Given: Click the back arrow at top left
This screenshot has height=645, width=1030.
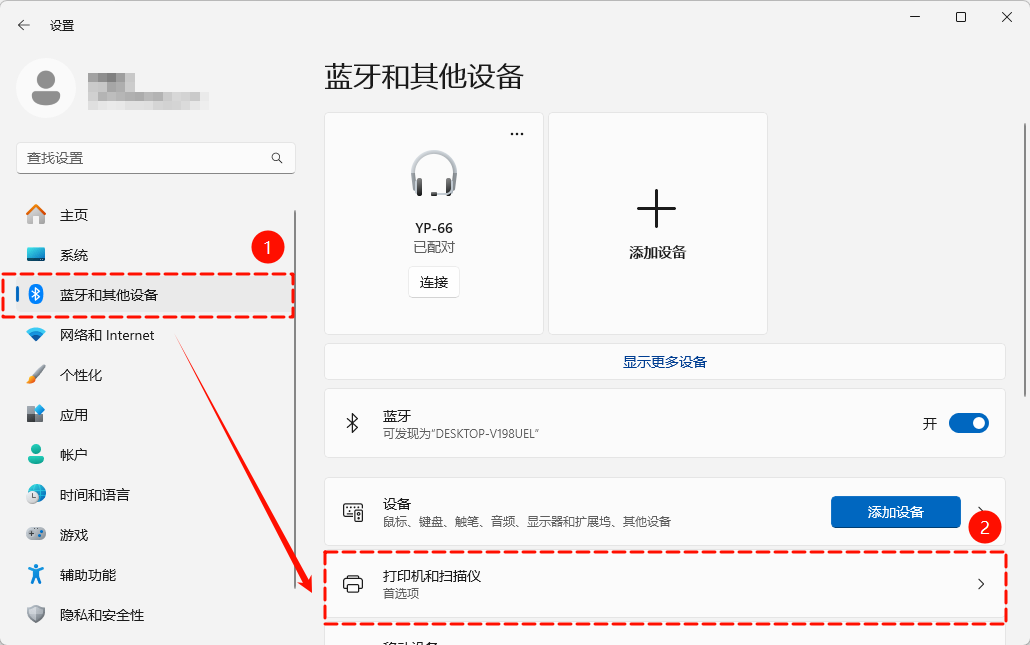Looking at the screenshot, I should tap(22, 24).
